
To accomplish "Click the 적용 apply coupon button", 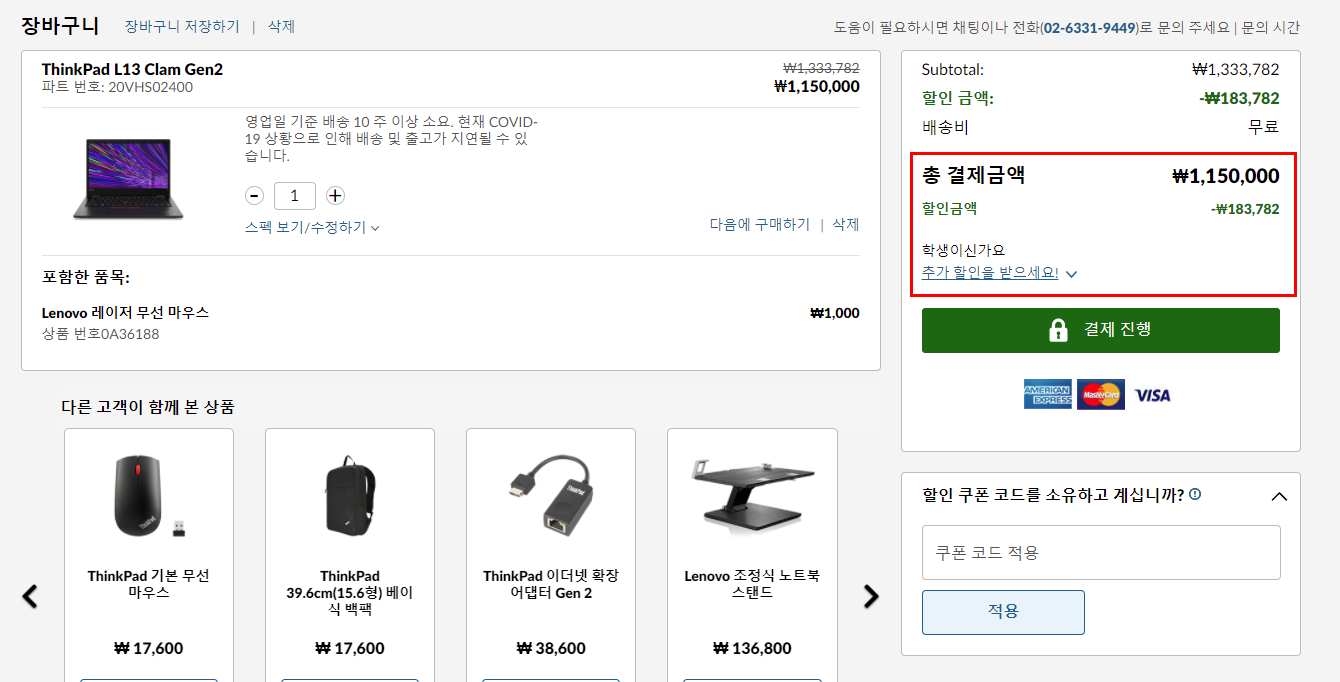I will pos(1003,612).
